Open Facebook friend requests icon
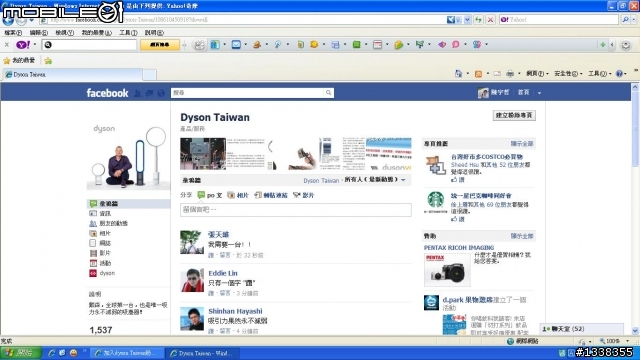 click(138, 93)
